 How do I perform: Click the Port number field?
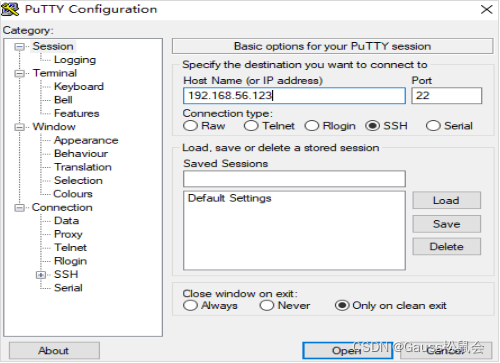(x=447, y=96)
